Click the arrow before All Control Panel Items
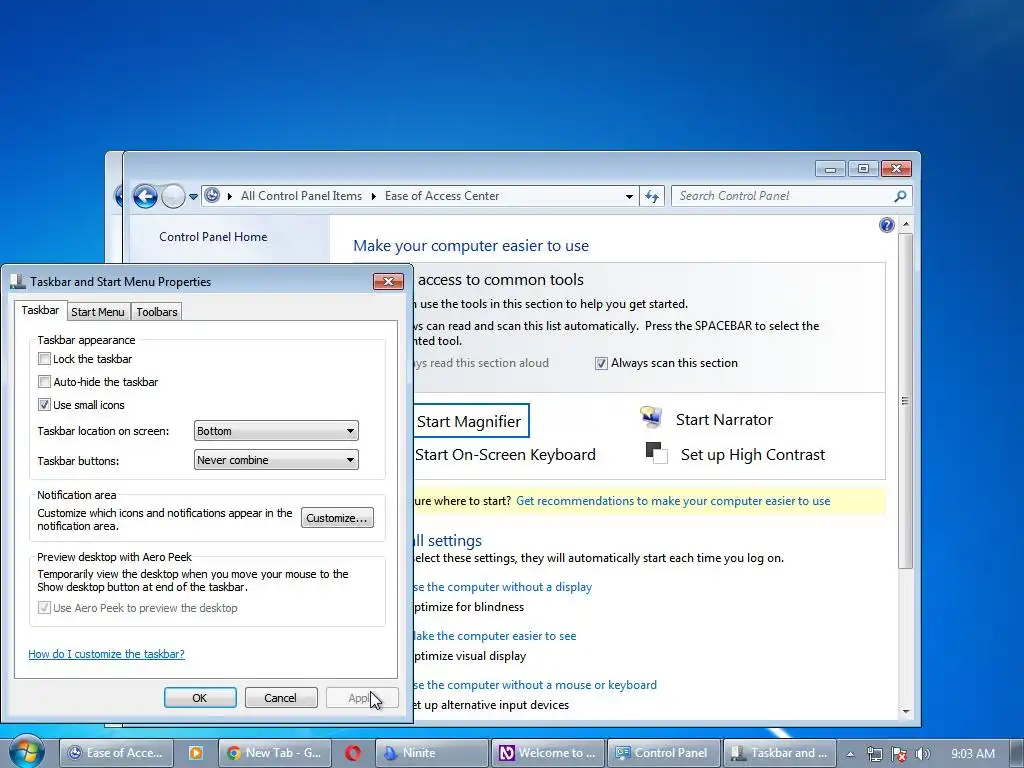Screen dimensions: 1024x768 (230, 196)
